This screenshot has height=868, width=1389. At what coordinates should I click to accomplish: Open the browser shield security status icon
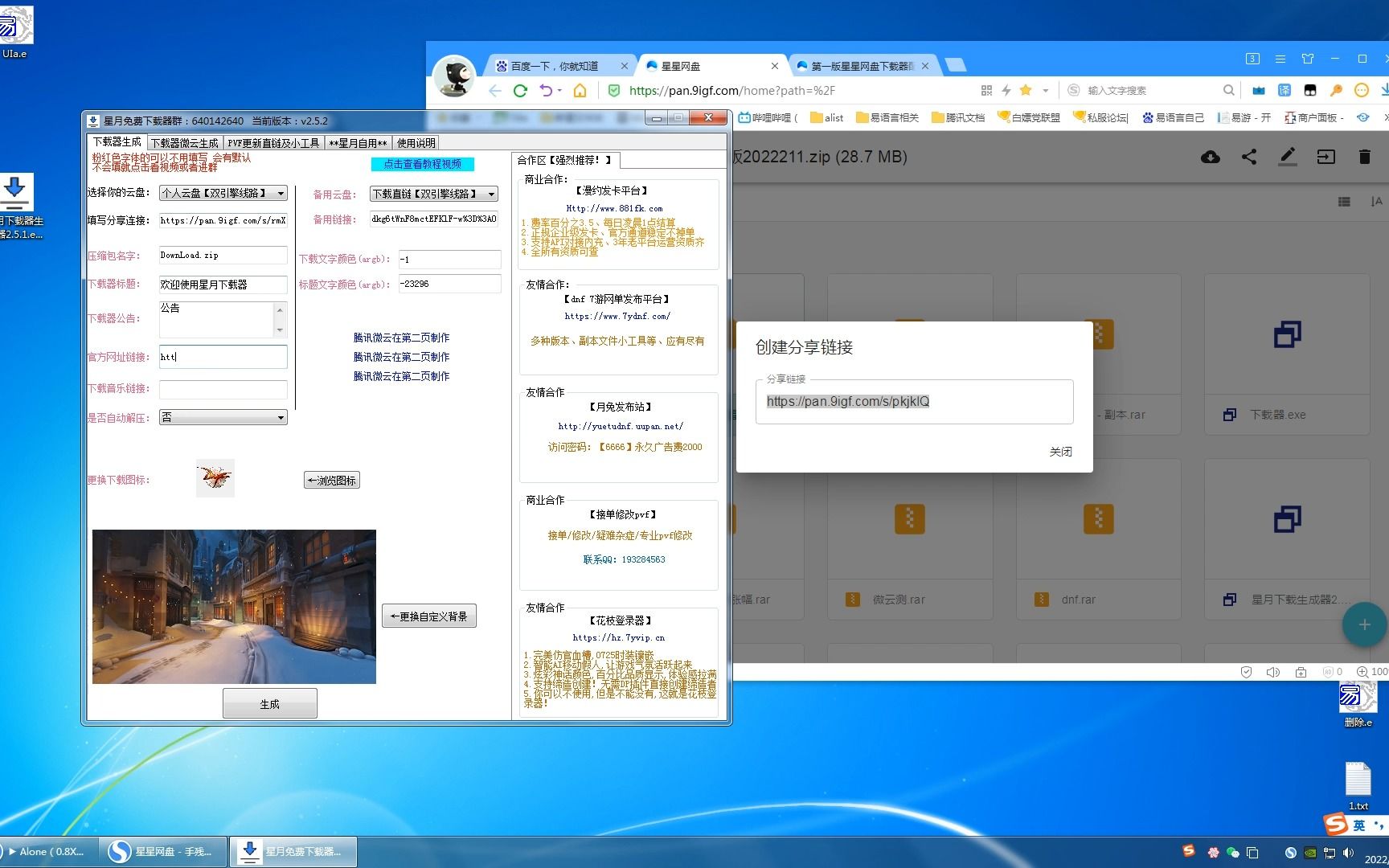(x=1246, y=672)
